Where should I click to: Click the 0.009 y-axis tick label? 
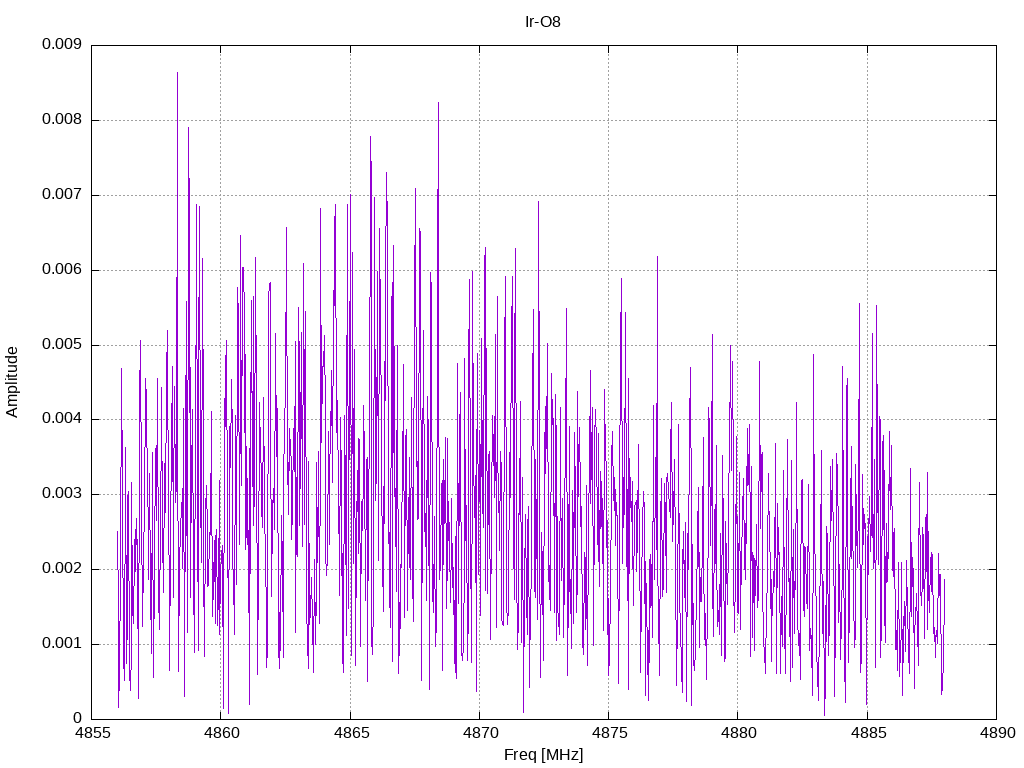click(x=62, y=44)
